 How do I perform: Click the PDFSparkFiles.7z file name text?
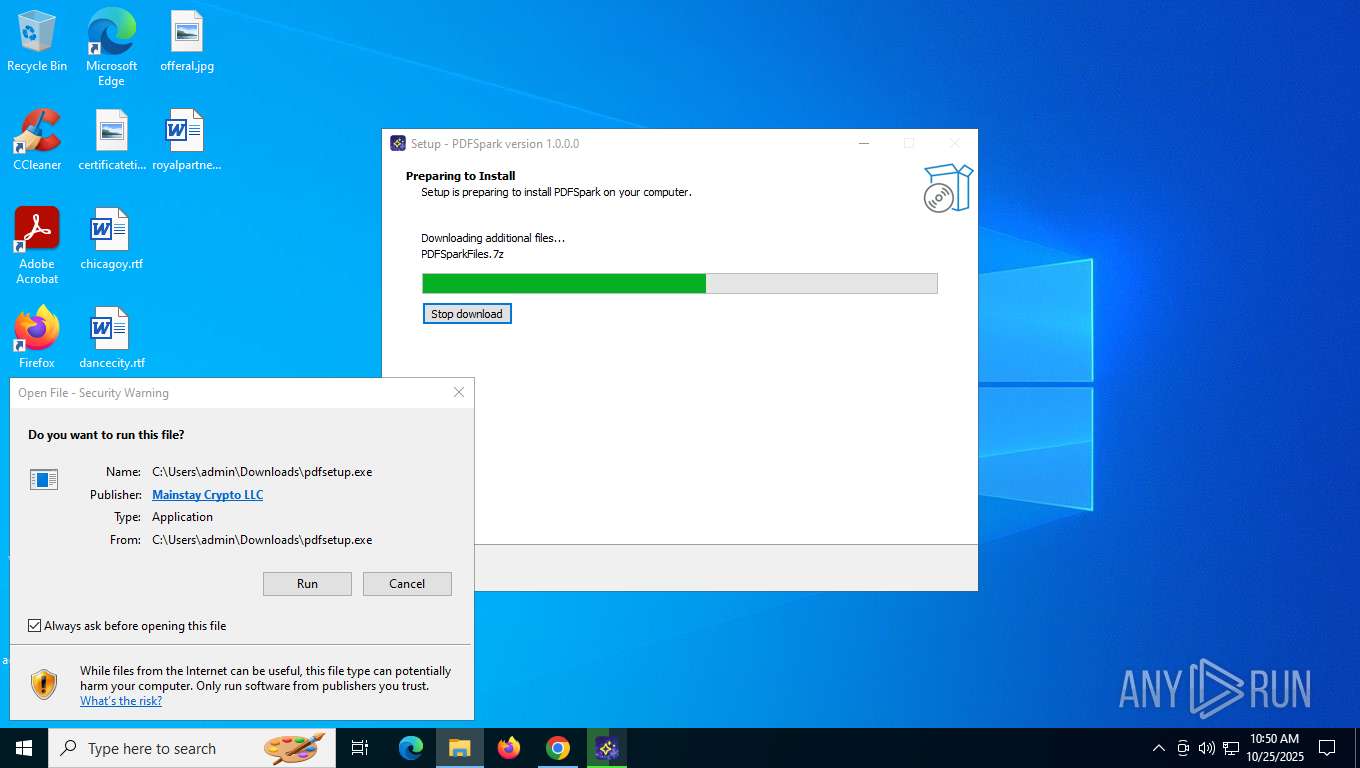pos(462,254)
